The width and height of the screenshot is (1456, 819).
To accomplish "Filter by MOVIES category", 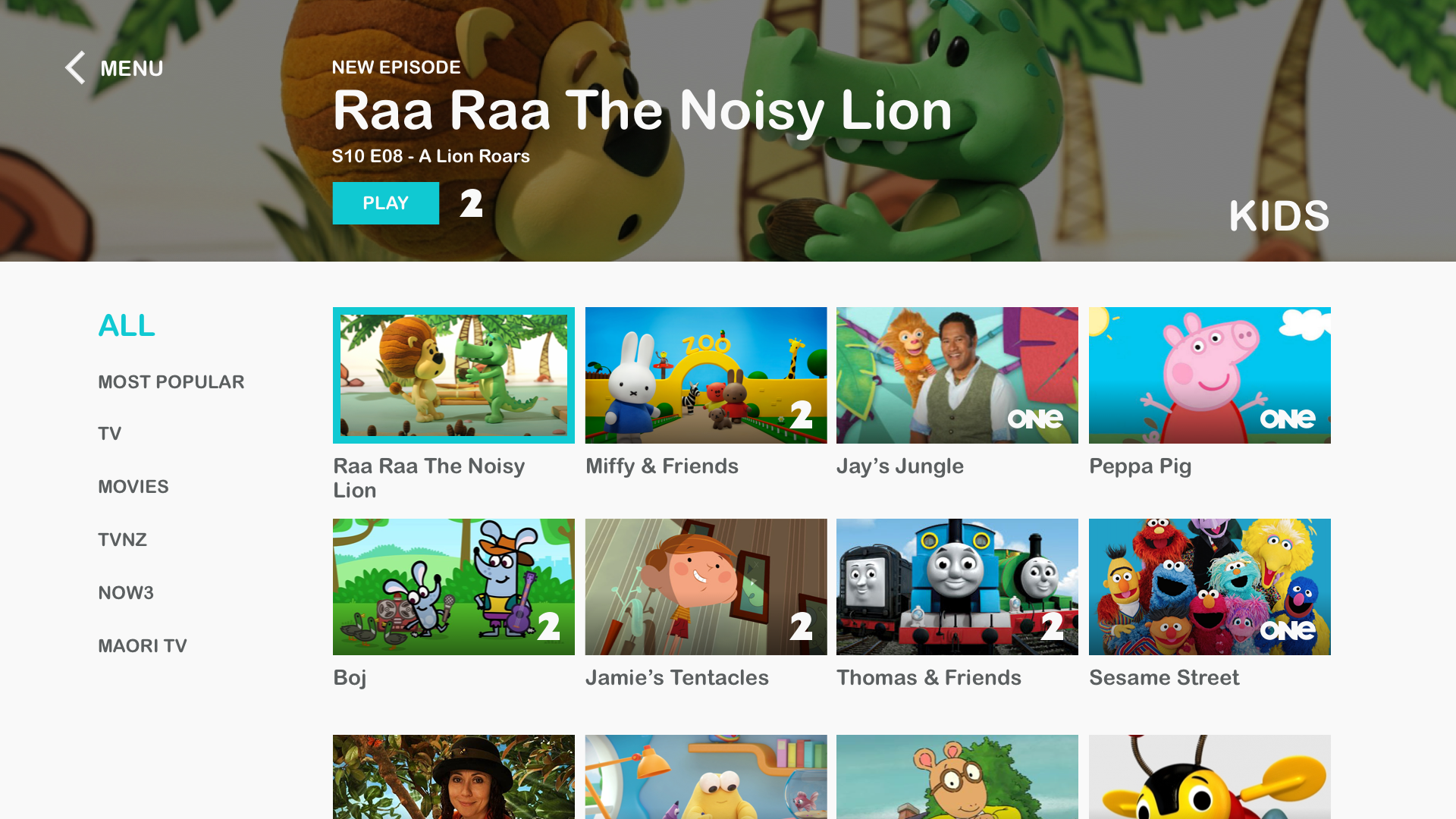I will click(x=133, y=487).
